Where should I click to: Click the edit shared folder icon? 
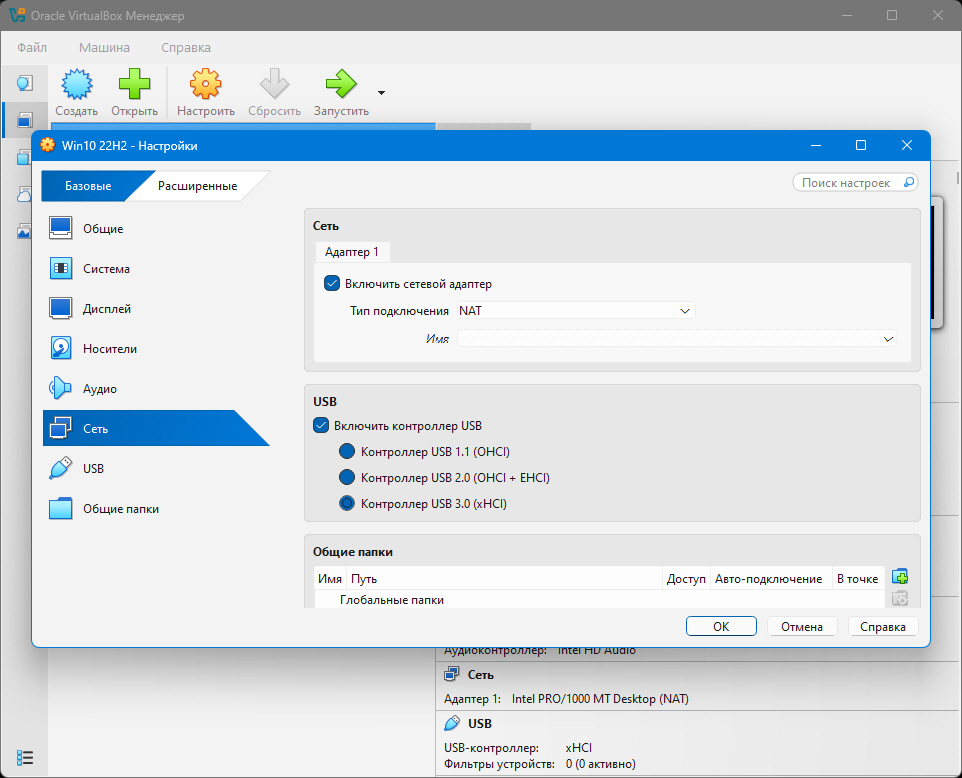(x=900, y=598)
